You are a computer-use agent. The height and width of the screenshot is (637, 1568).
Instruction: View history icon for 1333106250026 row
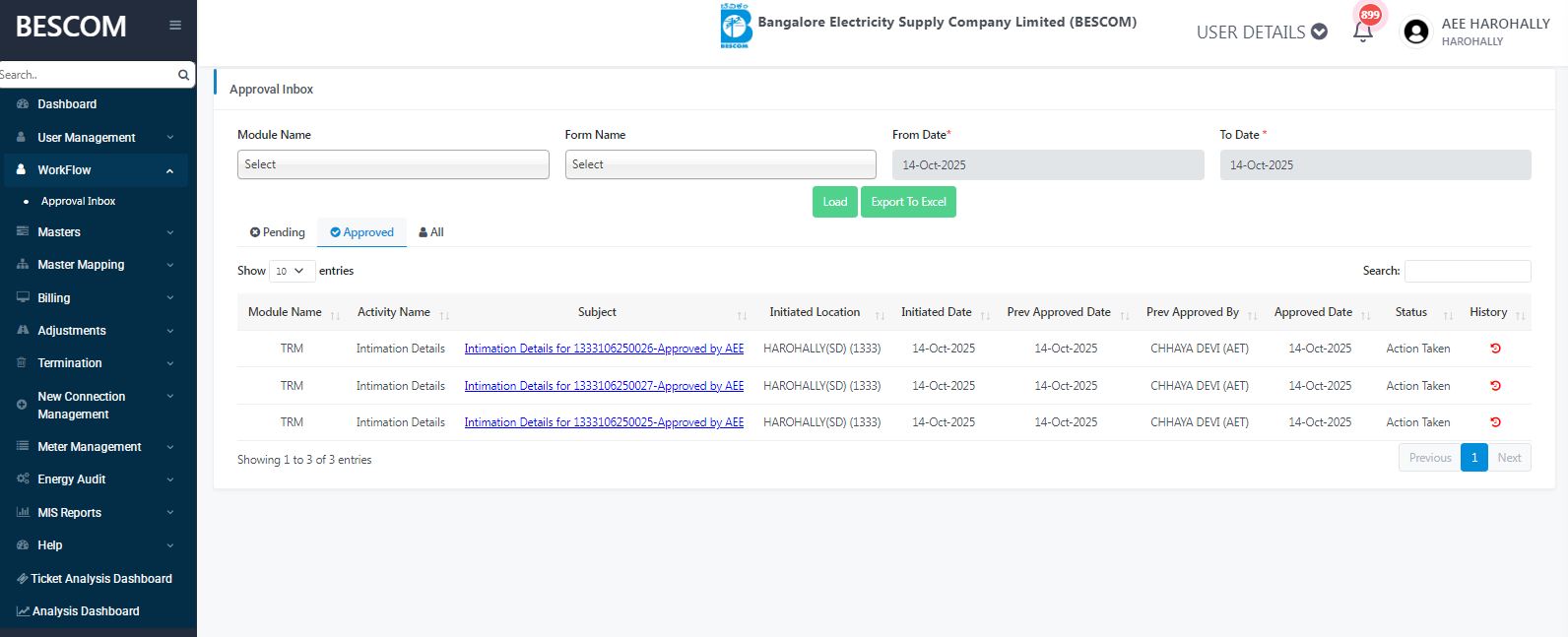1495,349
